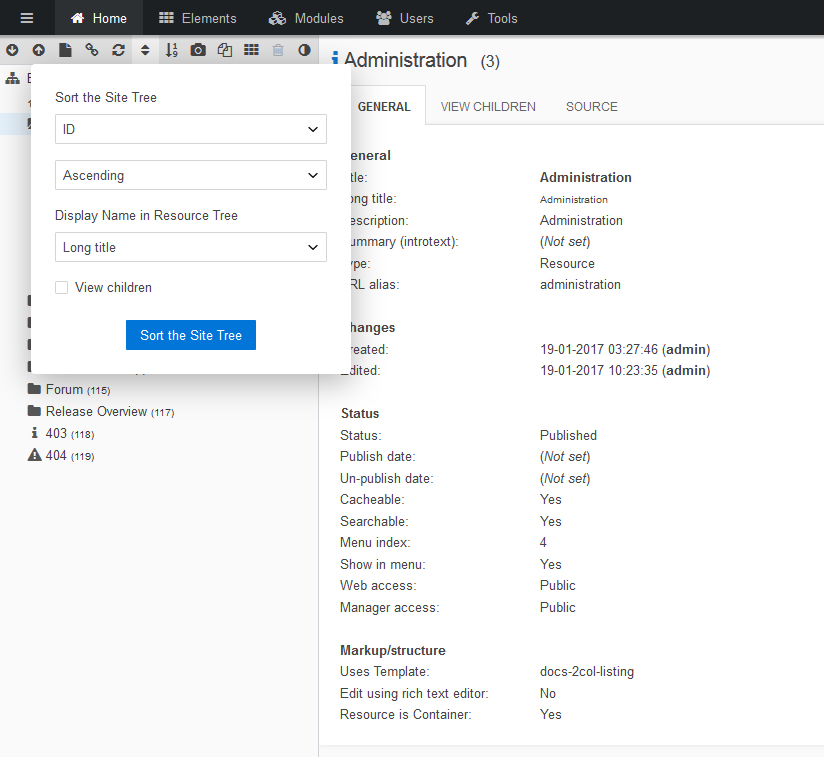
Task: Enable the View children checkbox
Action: click(x=61, y=287)
